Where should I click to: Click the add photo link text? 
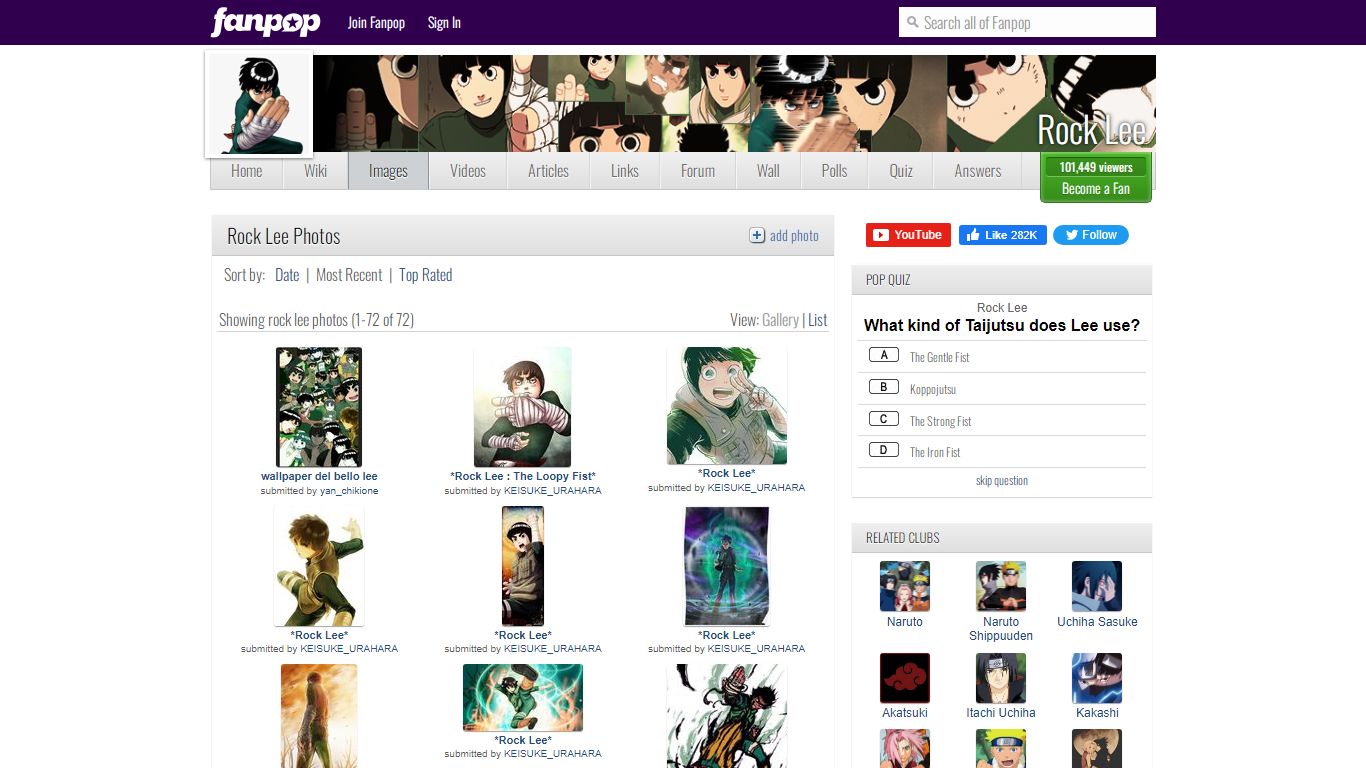pos(794,236)
